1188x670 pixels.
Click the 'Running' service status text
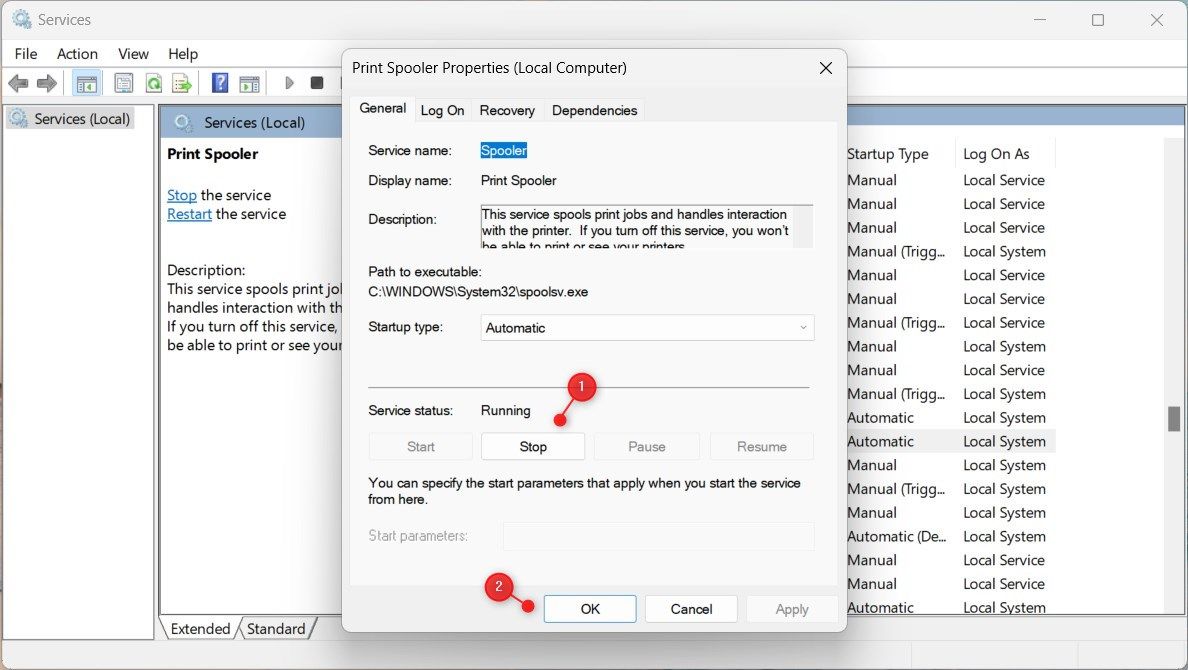click(505, 411)
